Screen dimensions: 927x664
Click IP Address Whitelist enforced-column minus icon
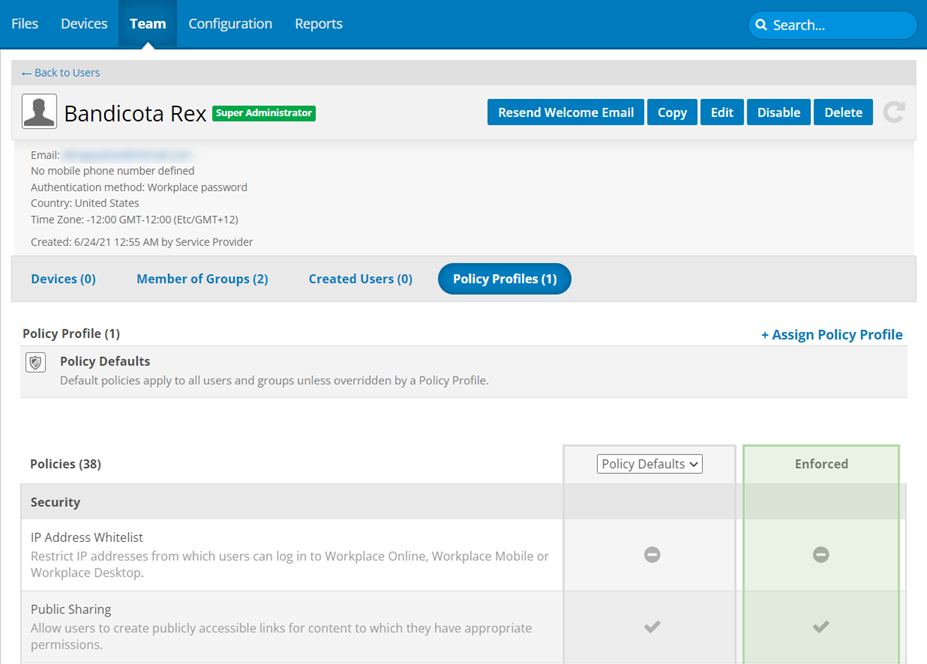(x=821, y=554)
